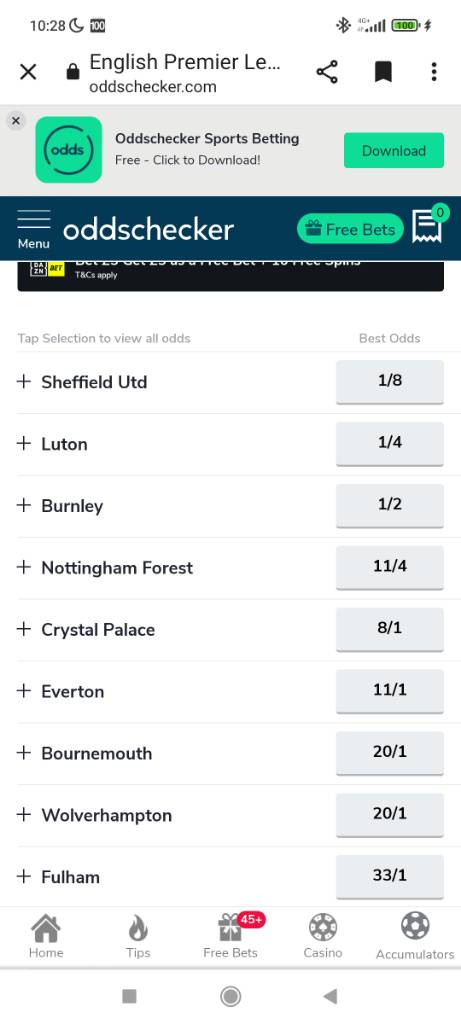This screenshot has width=461, height=1024.
Task: Switch to Accumulators tab
Action: [x=415, y=936]
